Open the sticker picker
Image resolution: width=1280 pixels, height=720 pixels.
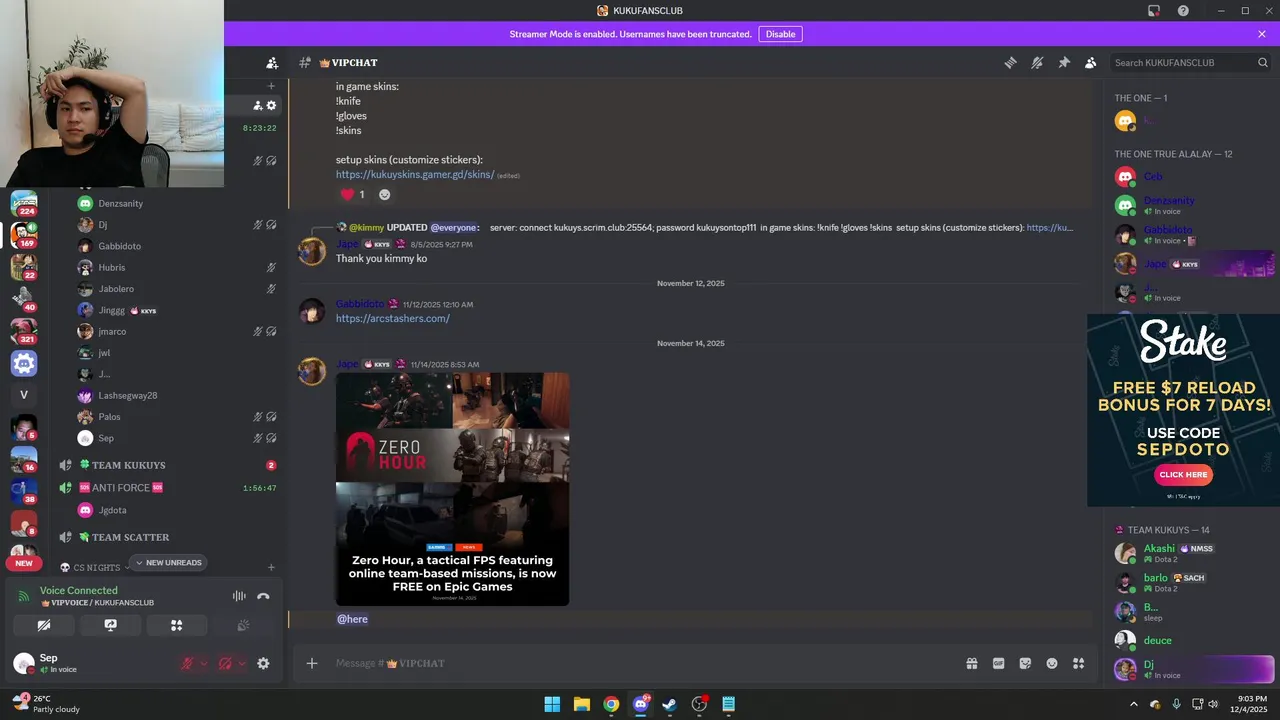coord(1025,663)
